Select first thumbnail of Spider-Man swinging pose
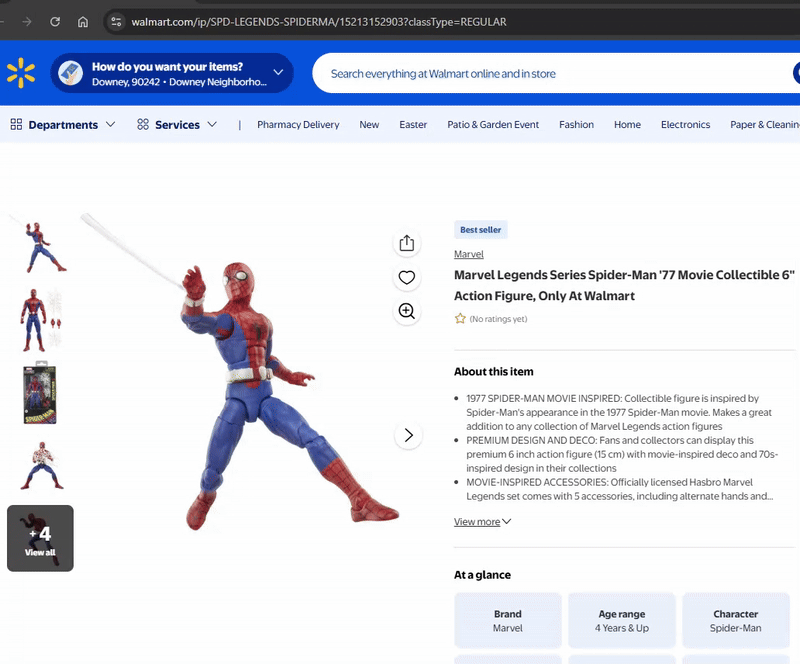This screenshot has width=800, height=664. click(40, 247)
